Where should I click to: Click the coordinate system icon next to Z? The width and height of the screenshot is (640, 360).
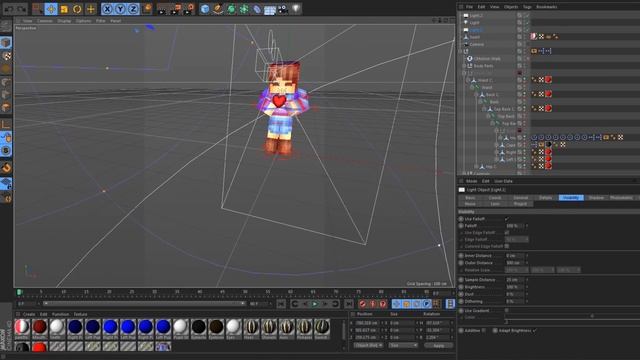(147, 9)
